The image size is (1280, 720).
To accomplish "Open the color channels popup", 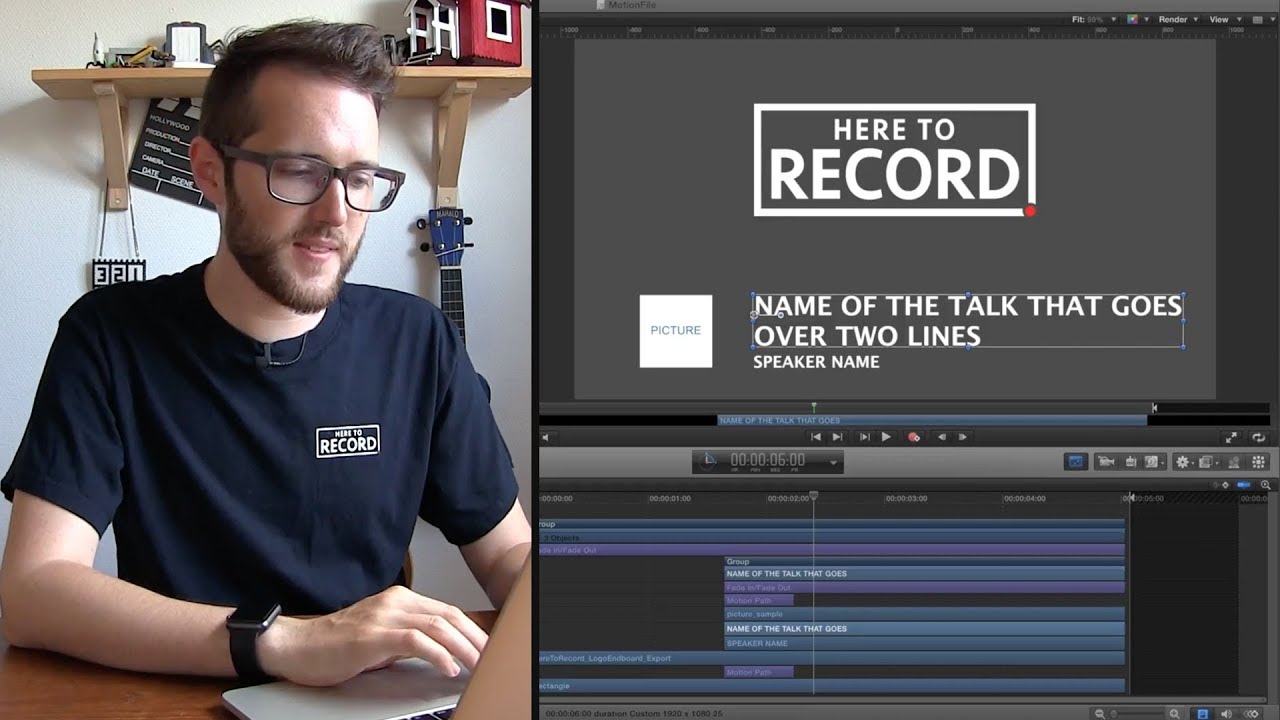I will (x=1136, y=19).
